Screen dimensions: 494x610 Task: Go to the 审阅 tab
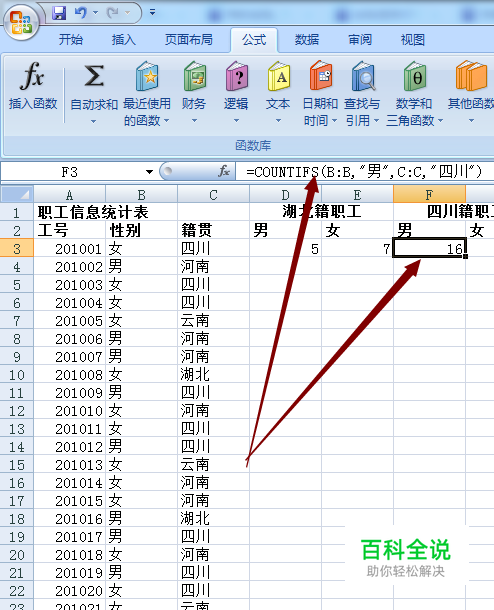(x=360, y=40)
